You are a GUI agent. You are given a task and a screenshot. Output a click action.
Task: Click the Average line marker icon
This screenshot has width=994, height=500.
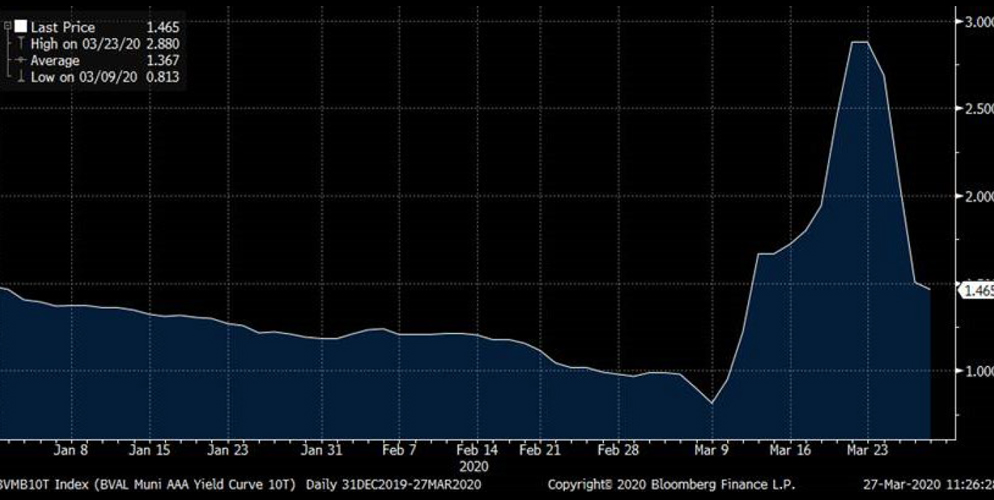coord(21,60)
